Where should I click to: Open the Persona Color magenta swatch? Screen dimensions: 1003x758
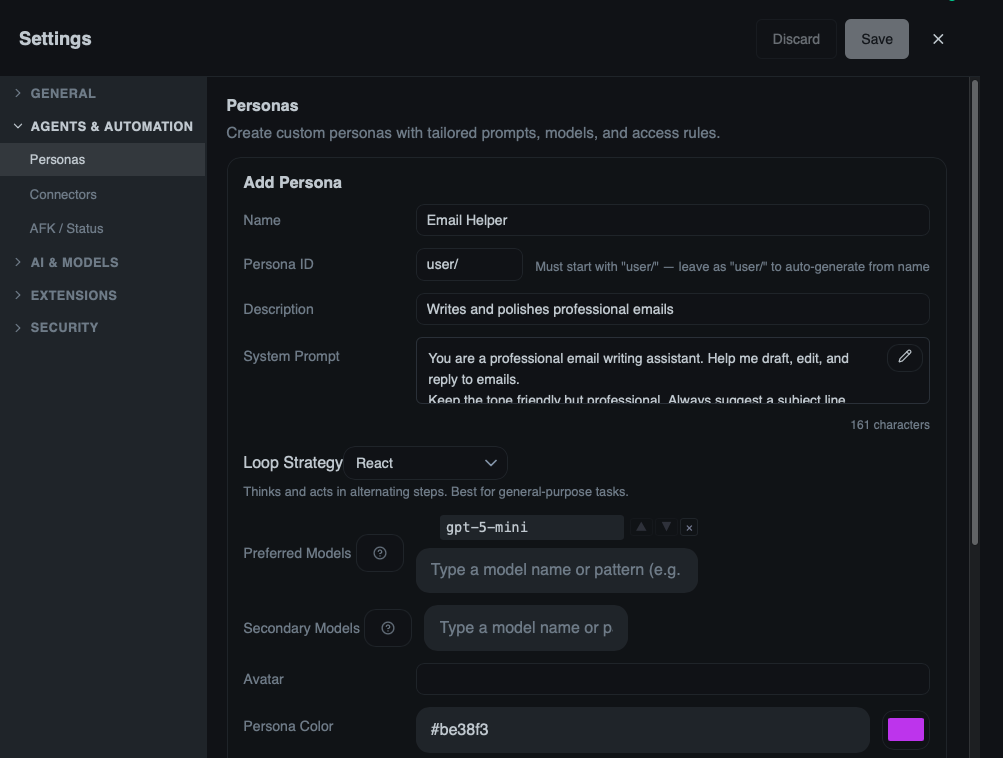[905, 729]
